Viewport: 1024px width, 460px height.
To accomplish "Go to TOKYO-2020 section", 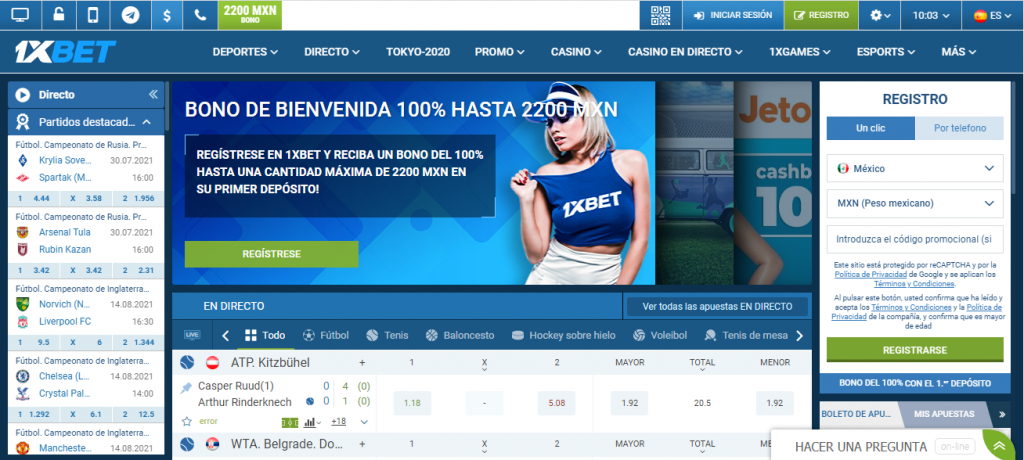I will click(418, 52).
